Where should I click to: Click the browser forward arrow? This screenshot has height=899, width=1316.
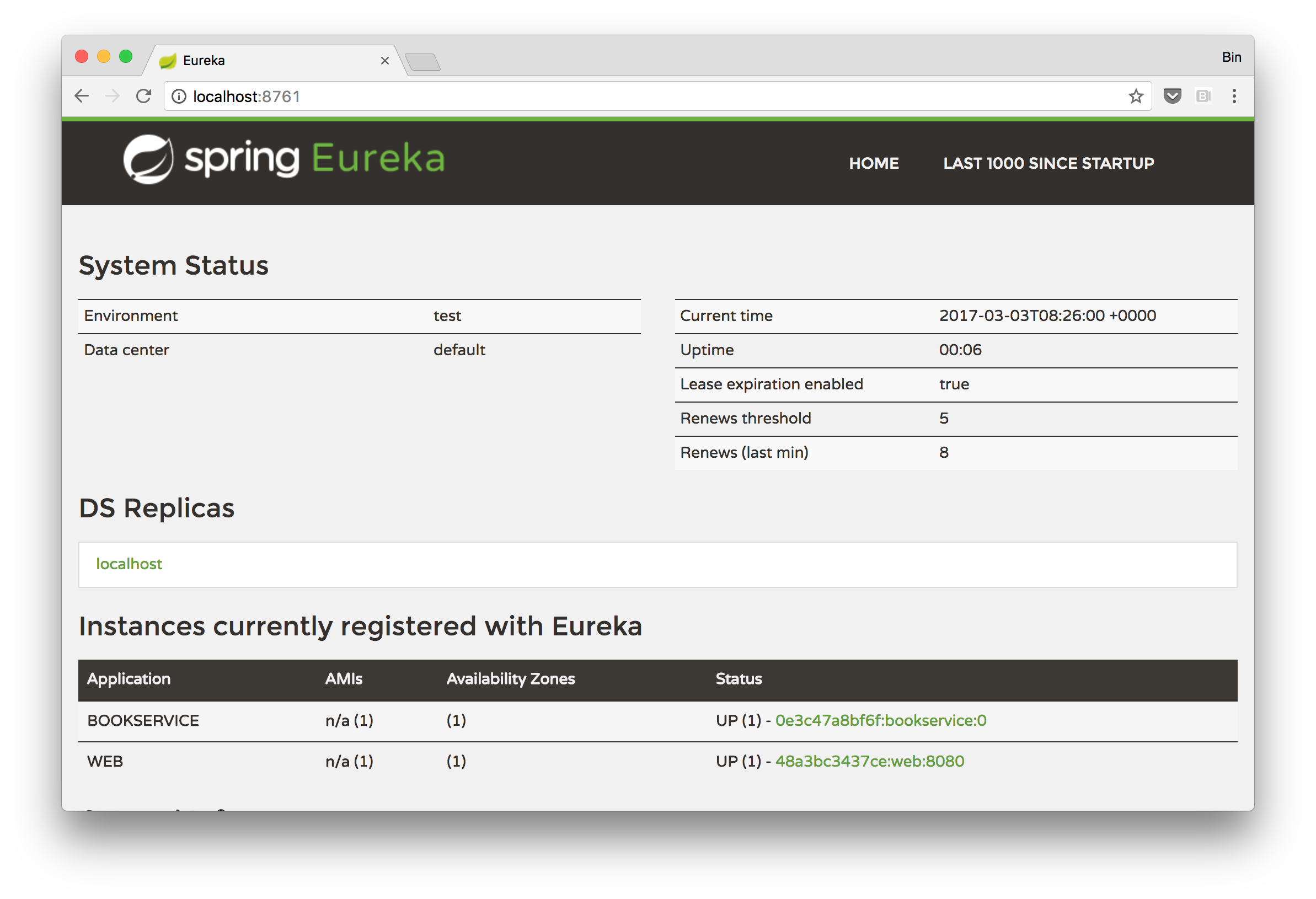point(113,96)
